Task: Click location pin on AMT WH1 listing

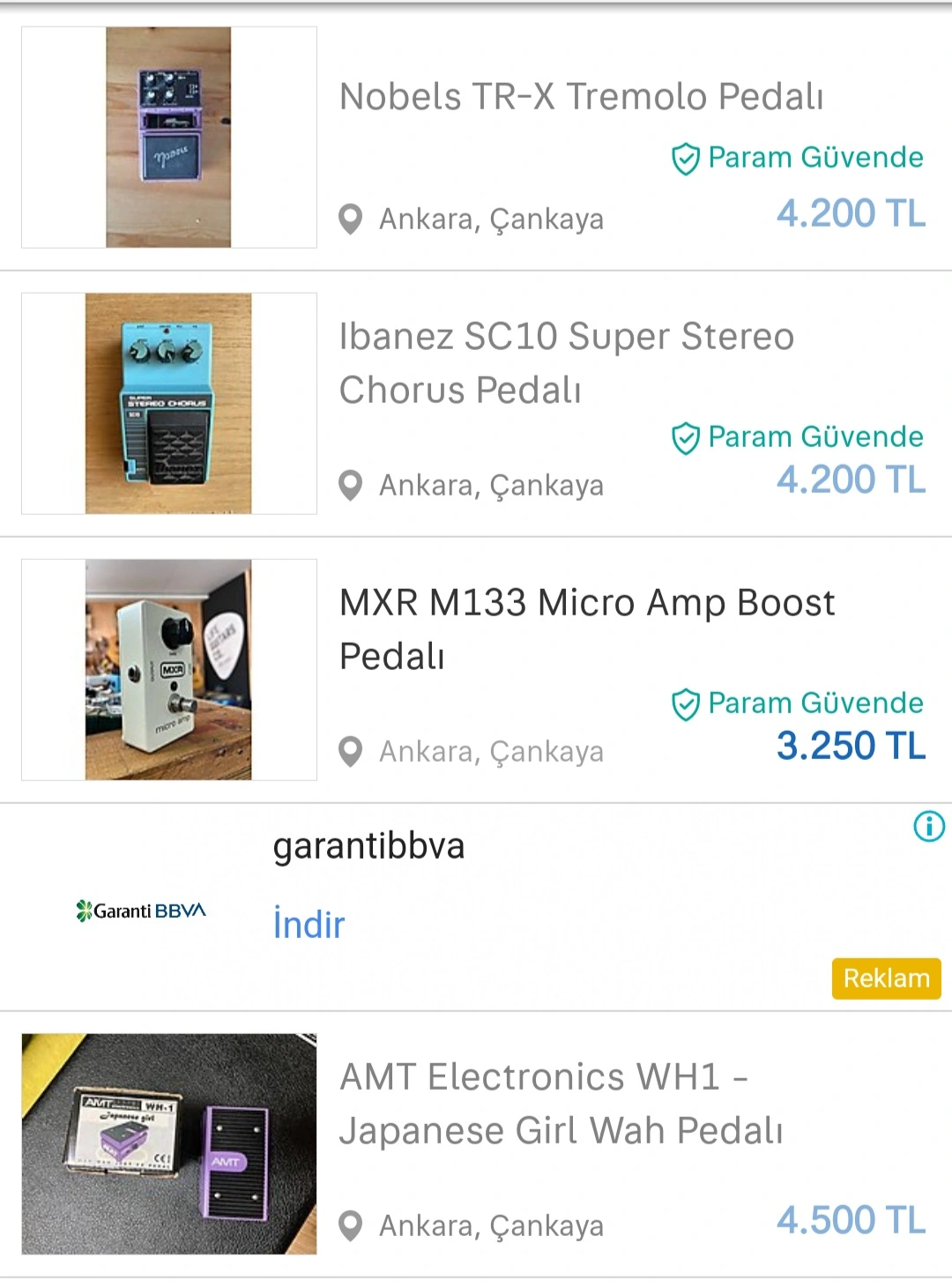Action: (x=351, y=1225)
